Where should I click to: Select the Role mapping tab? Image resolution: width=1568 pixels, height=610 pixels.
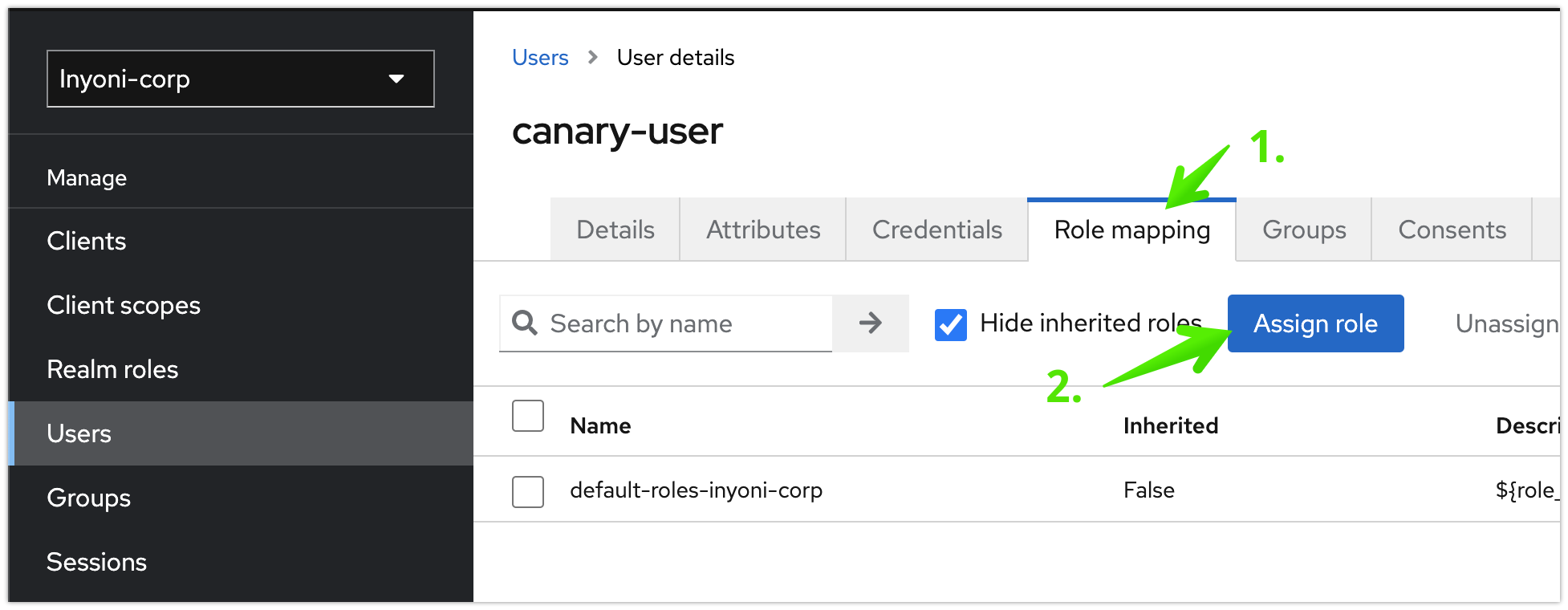pyautogui.click(x=1132, y=230)
